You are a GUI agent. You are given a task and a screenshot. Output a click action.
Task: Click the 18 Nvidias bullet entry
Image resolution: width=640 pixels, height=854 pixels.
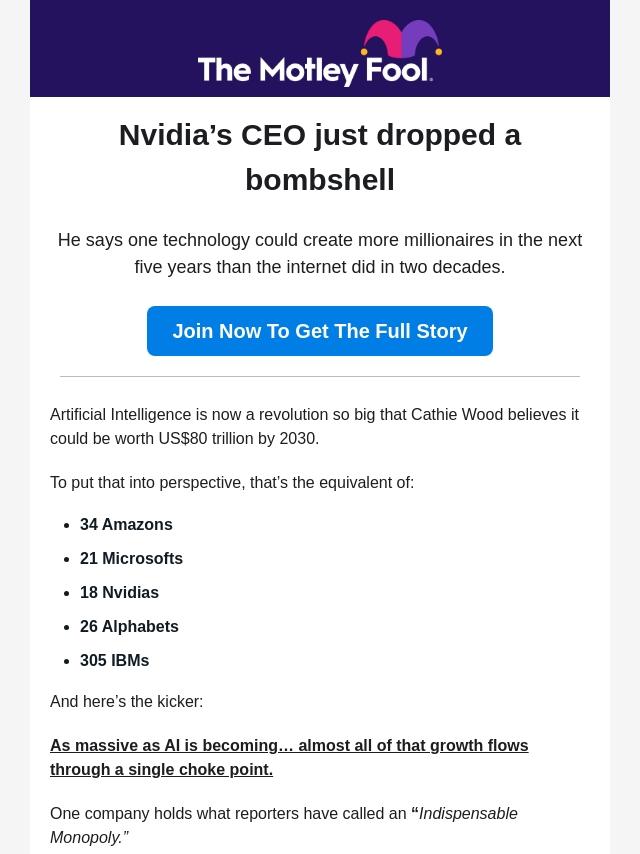point(119,592)
